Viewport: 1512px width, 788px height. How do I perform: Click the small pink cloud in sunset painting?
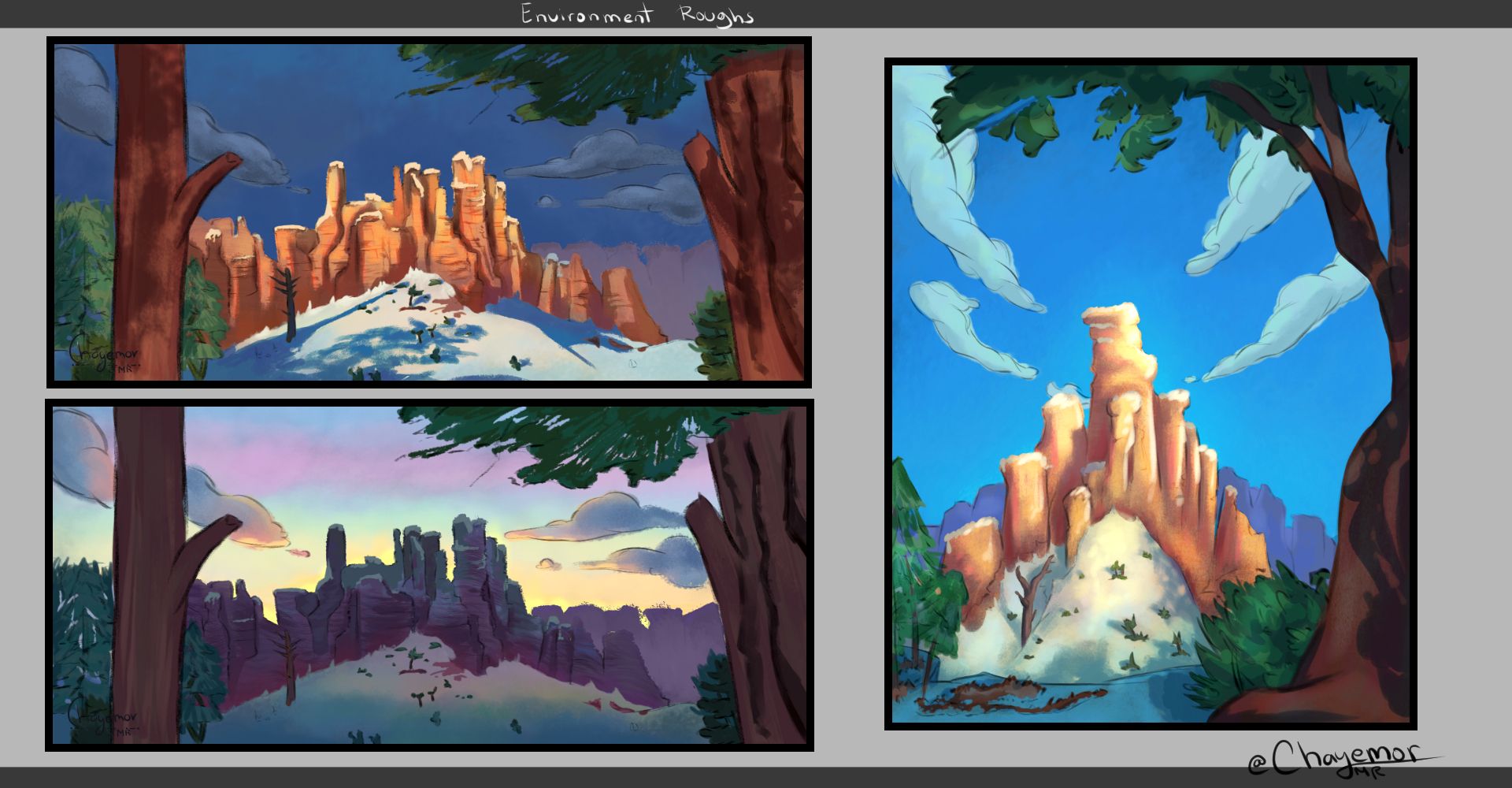pyautogui.click(x=298, y=553)
